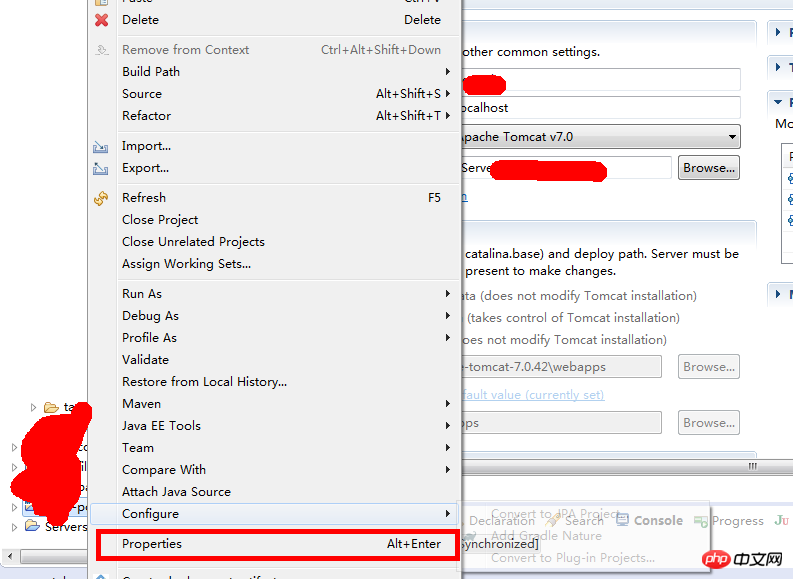
Task: Expand the Debug As submenu arrow
Action: (448, 316)
